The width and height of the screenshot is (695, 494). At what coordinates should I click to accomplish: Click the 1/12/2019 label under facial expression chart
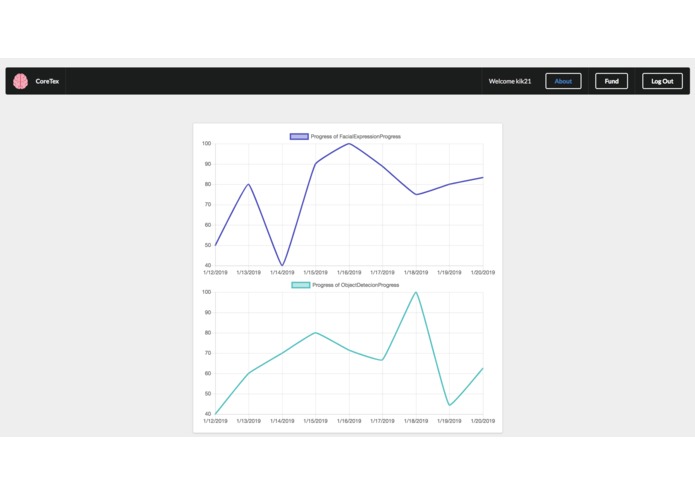[x=215, y=272]
